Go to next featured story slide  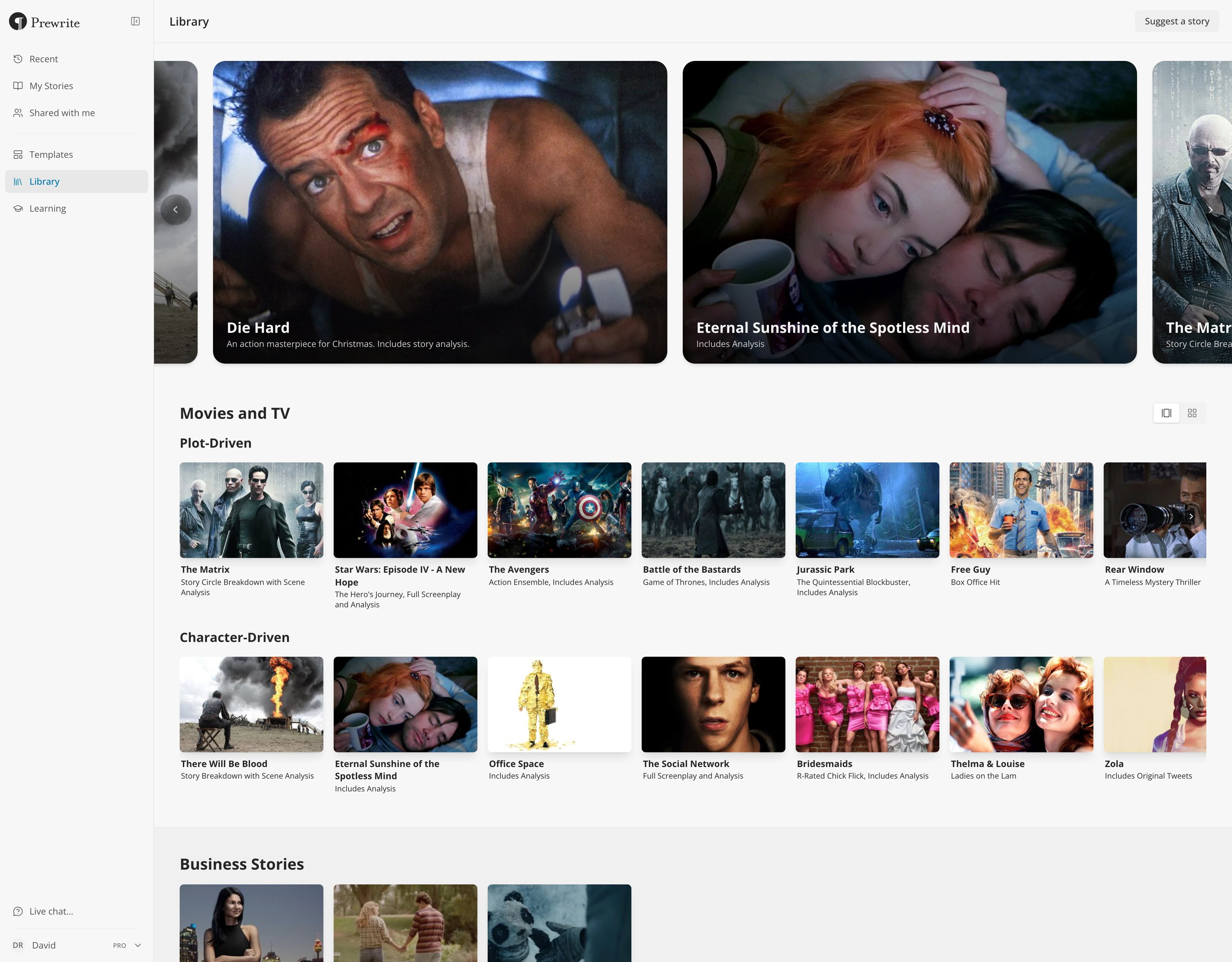pyautogui.click(x=1210, y=210)
